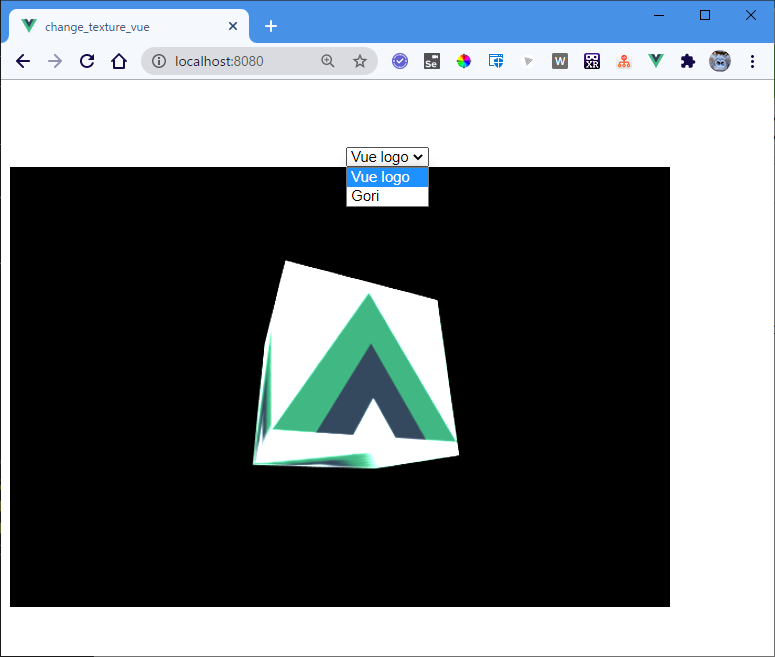This screenshot has height=657, width=775.
Task: View site information icon in address bar
Action: 159,61
